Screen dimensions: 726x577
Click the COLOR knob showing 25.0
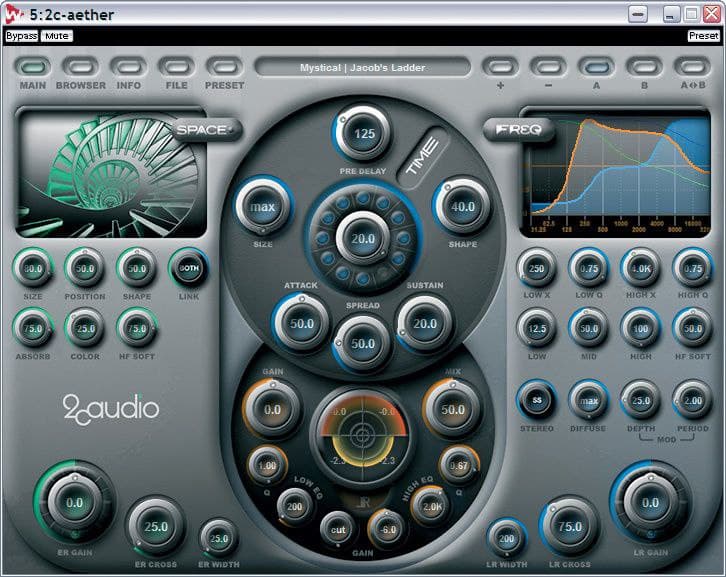coord(85,329)
